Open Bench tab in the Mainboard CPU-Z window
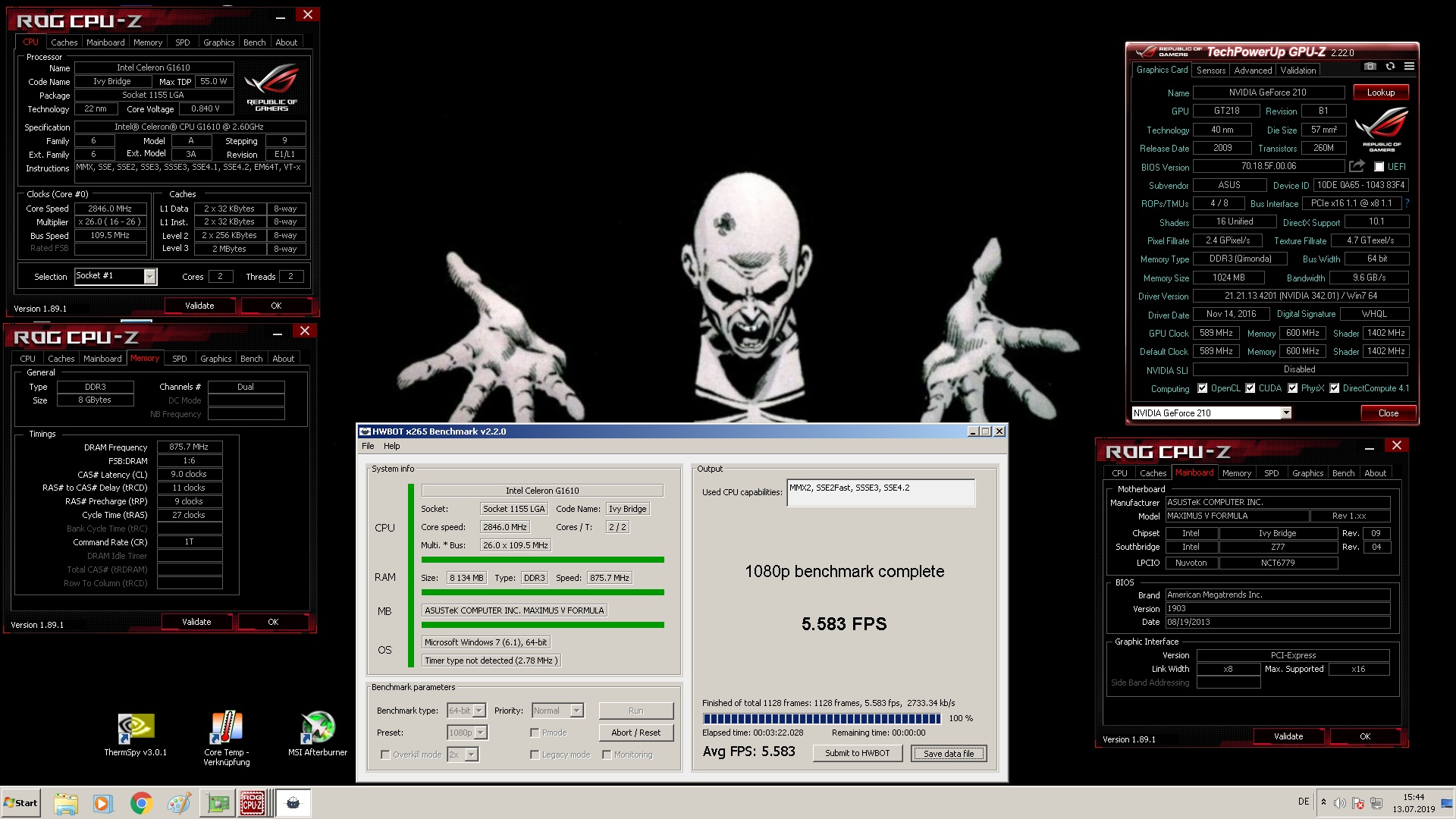Screen dimensions: 1456x819 tap(1343, 473)
